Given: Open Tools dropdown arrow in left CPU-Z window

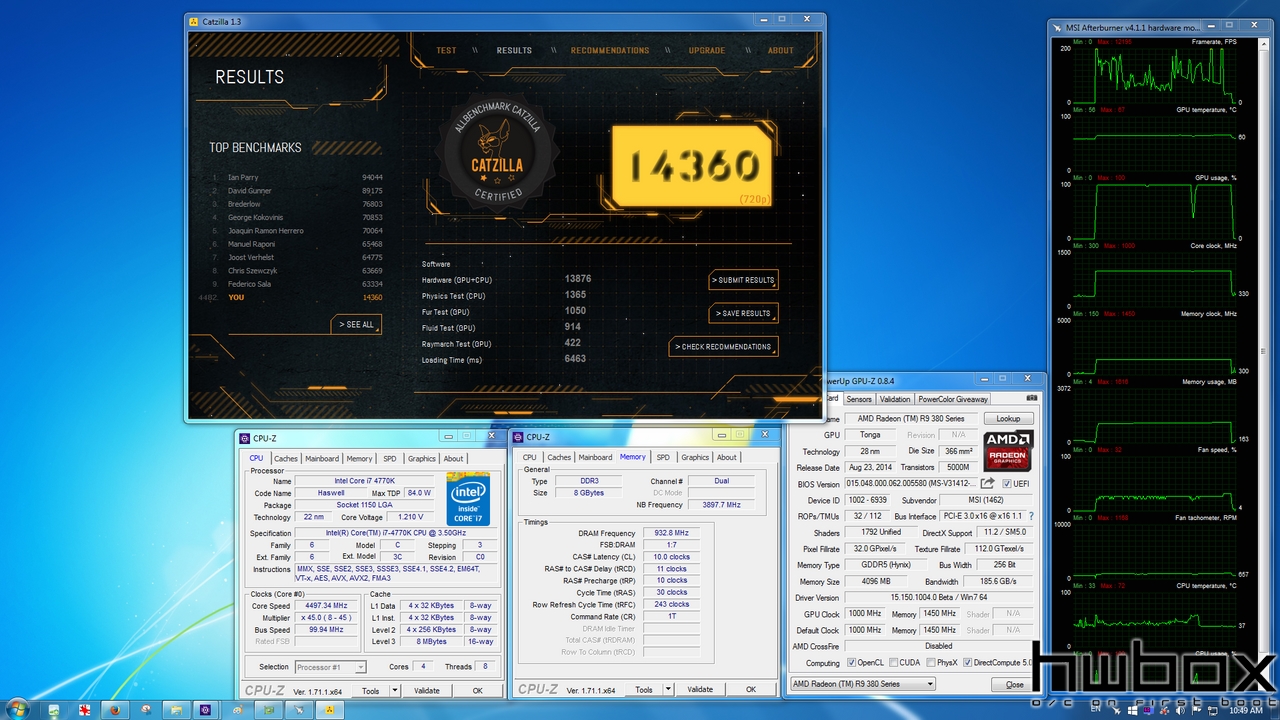Looking at the screenshot, I should tap(395, 690).
